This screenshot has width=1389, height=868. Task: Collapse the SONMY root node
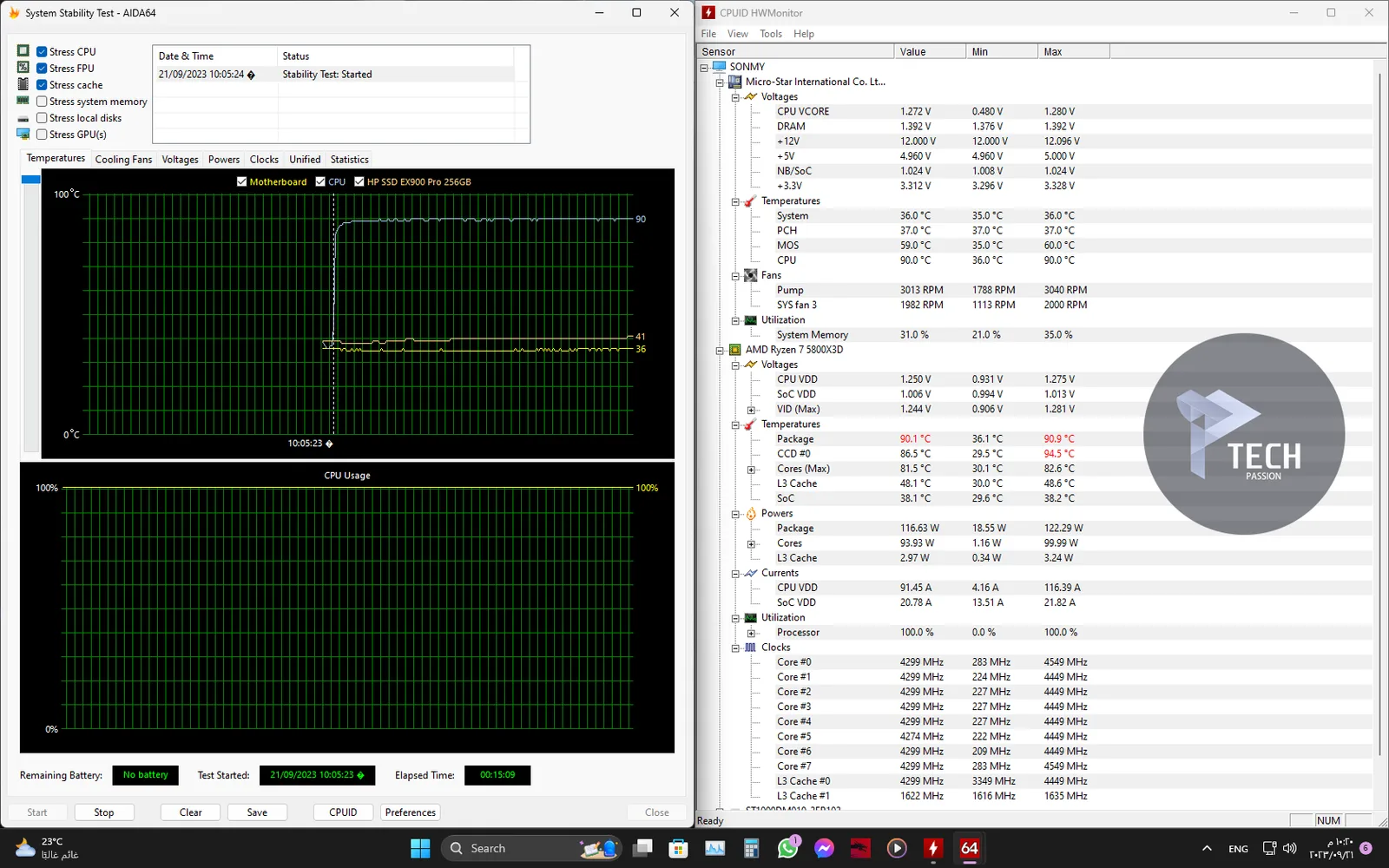(704, 67)
